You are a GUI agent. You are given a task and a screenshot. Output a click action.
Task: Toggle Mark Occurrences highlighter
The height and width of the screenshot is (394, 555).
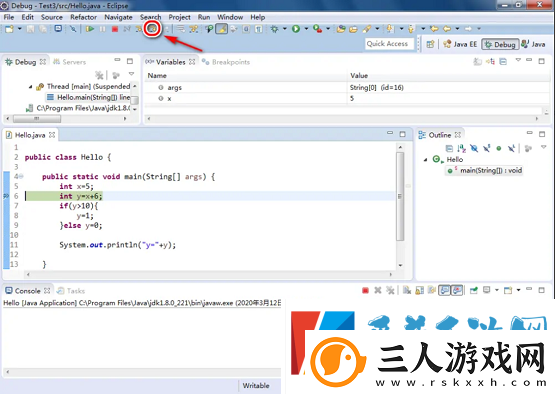point(222,29)
